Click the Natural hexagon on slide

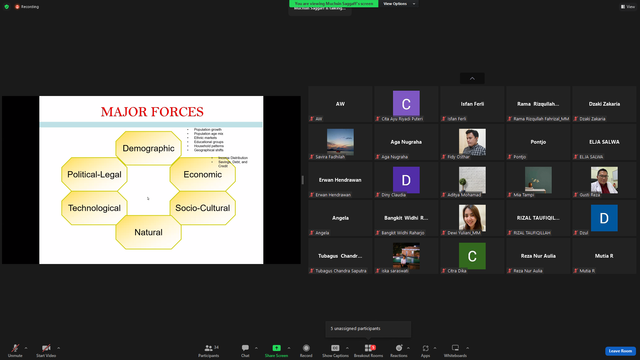click(149, 232)
